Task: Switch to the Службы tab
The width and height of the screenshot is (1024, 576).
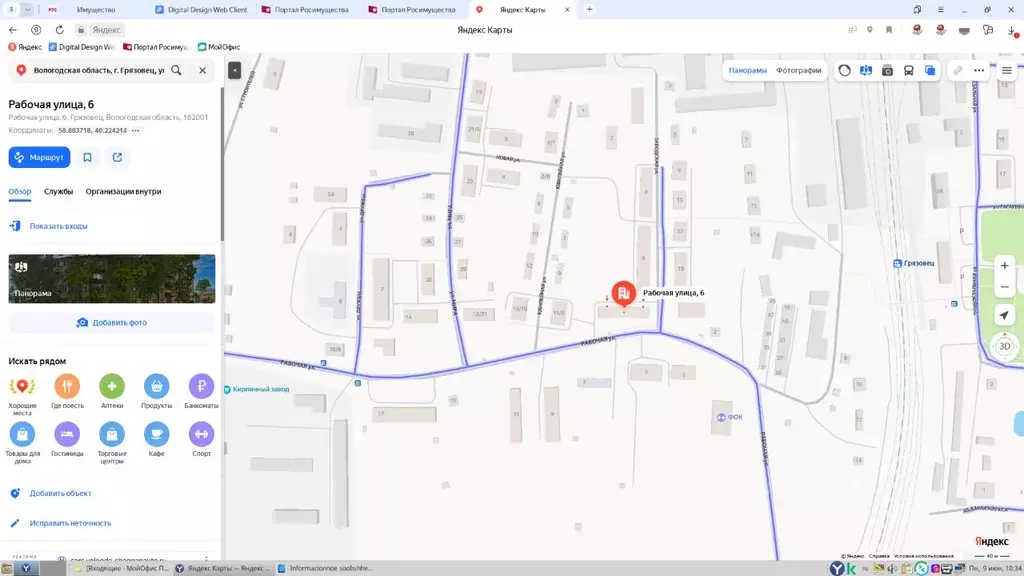Action: tap(58, 191)
